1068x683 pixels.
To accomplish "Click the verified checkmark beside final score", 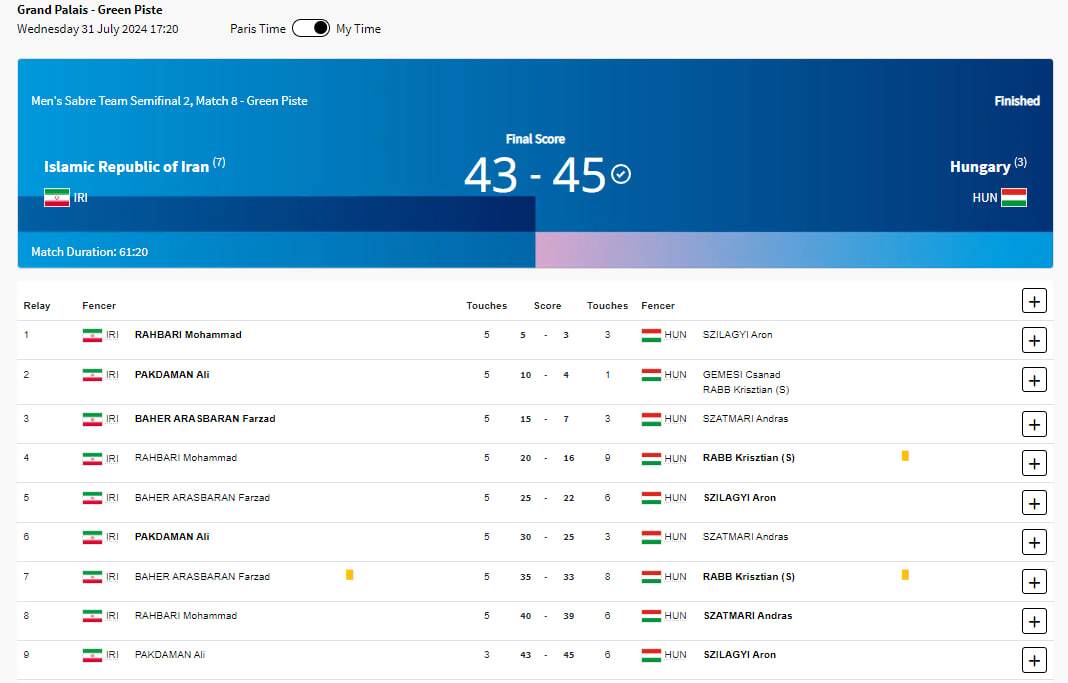I will [621, 174].
